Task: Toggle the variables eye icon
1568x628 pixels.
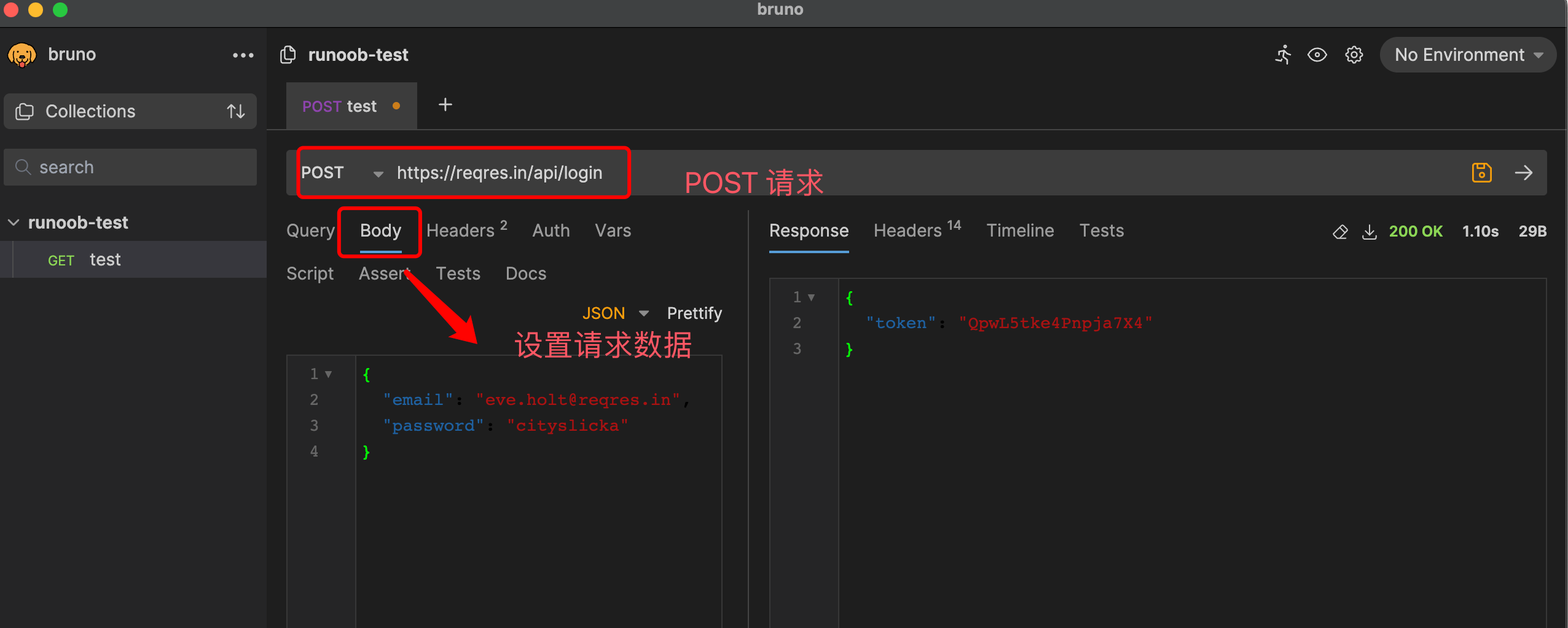Action: 1317,55
